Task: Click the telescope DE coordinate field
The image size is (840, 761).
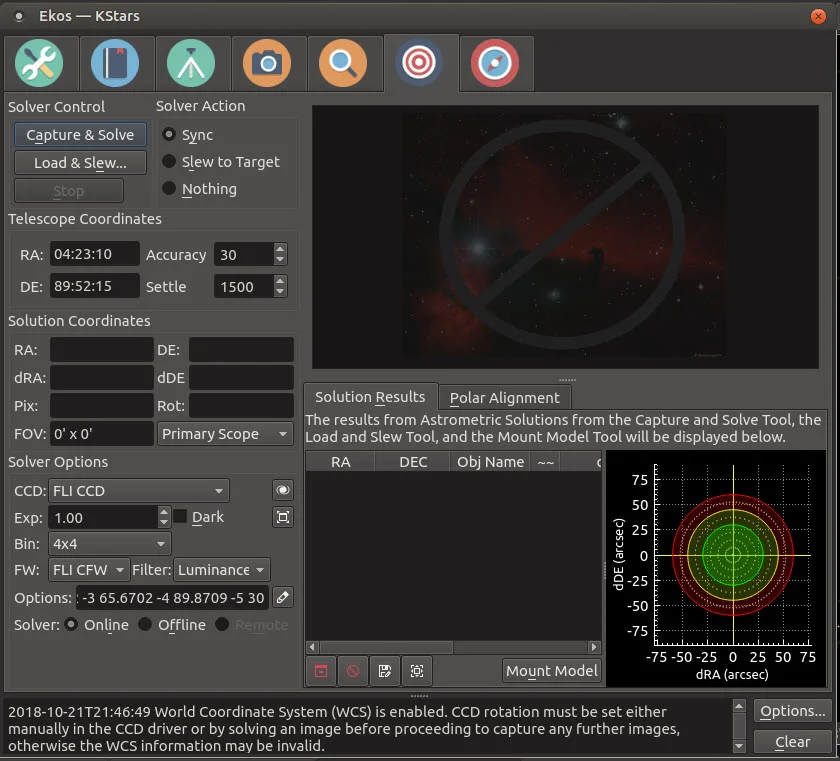Action: click(95, 286)
